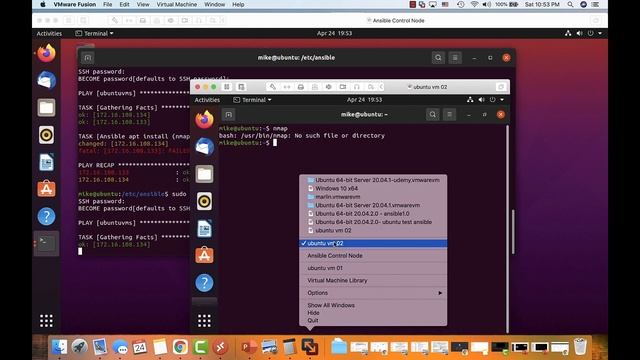Open Files in the ubuntu vm 02 dock
Screen dimensions: 640x360
click(204, 174)
